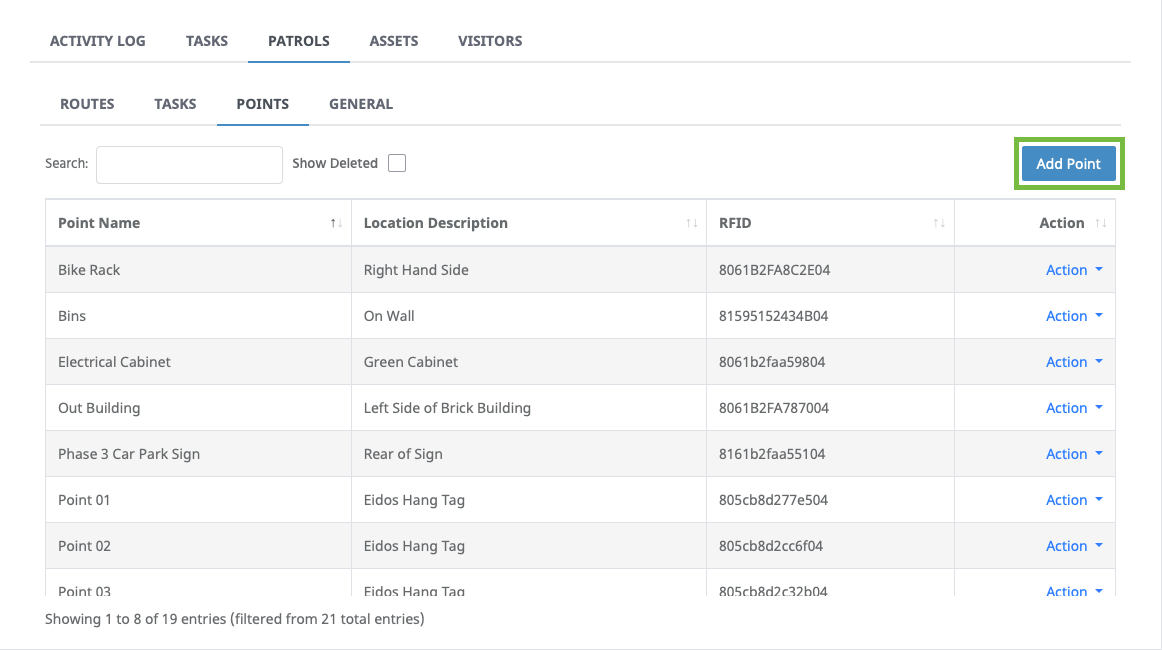Click the Action link on Point 03 row
This screenshot has height=650, width=1162.
1074,591
